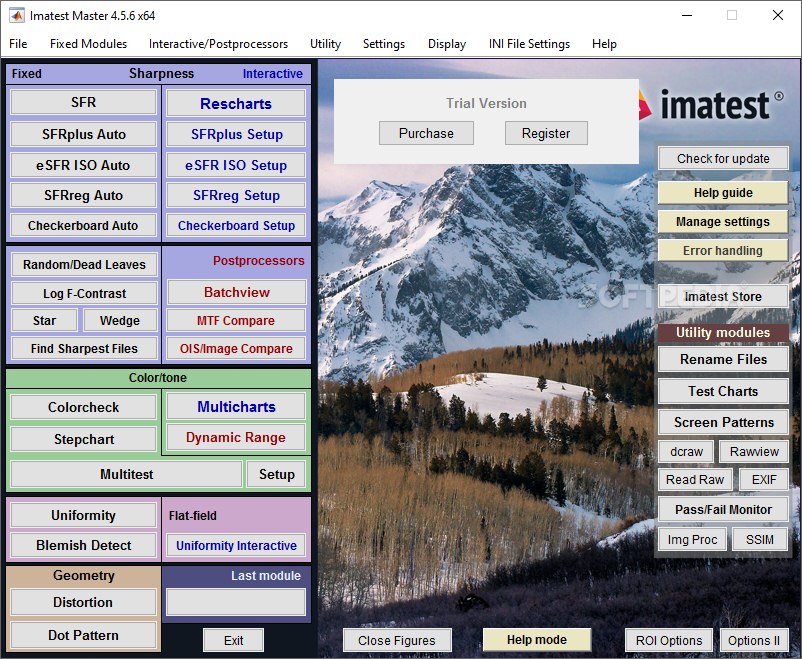The width and height of the screenshot is (802, 659).
Task: Launch the Colorcheck module
Action: (x=83, y=407)
